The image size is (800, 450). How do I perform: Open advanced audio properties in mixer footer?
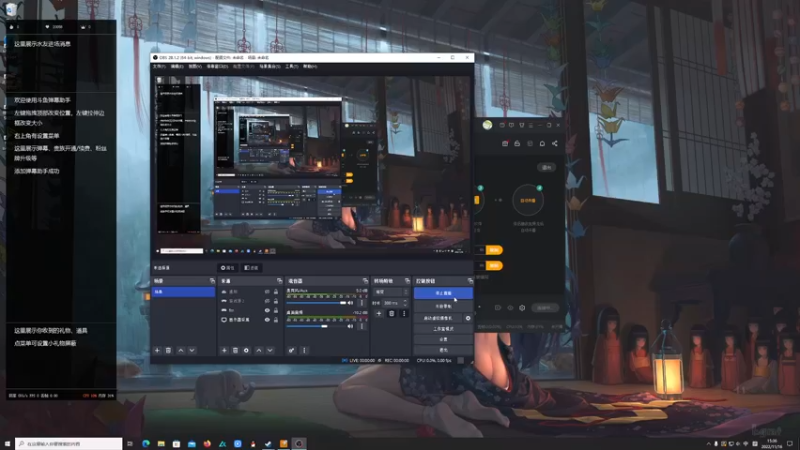tap(291, 351)
